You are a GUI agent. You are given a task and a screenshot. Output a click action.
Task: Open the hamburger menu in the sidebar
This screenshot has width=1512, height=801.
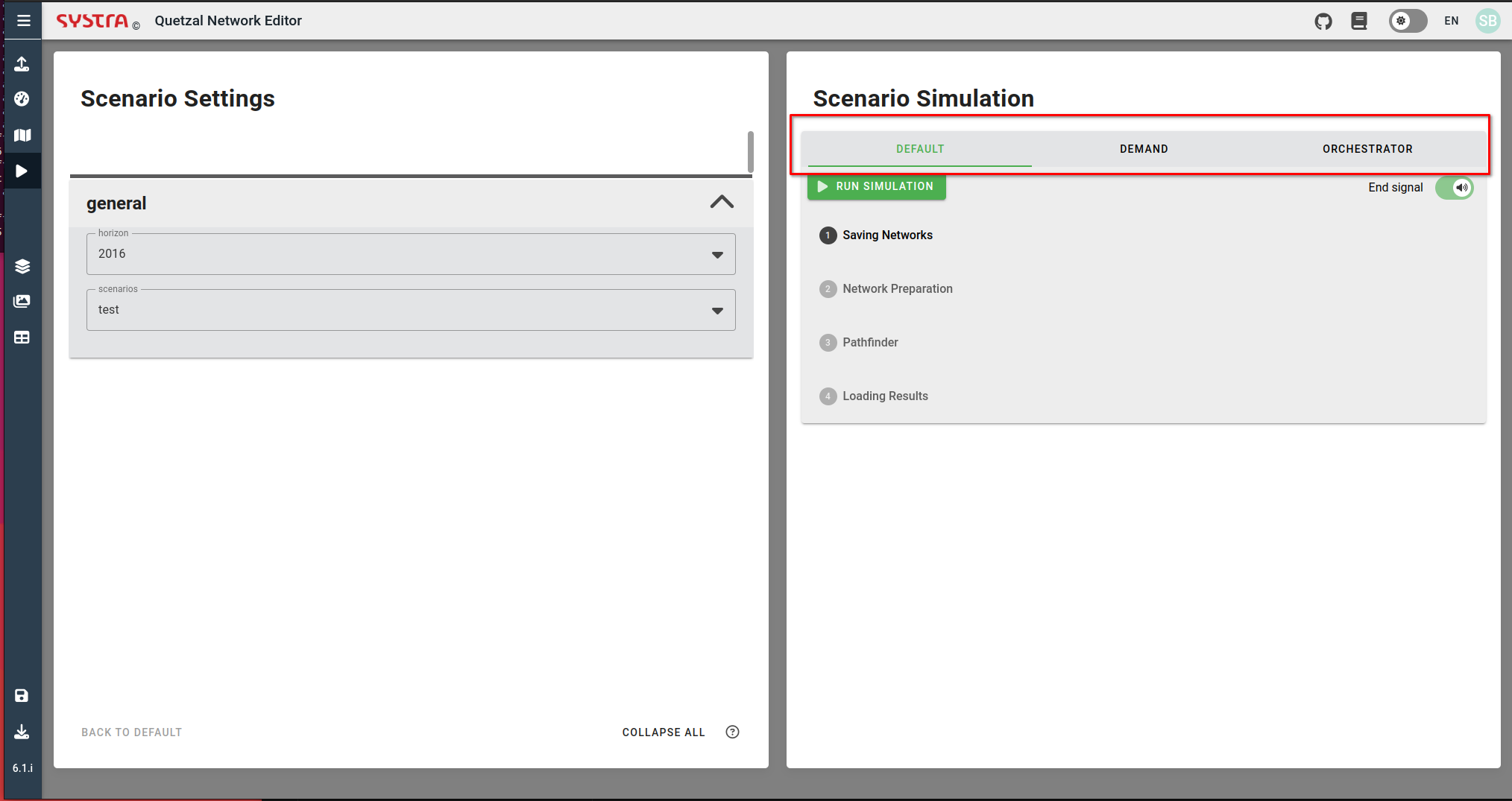pos(24,21)
